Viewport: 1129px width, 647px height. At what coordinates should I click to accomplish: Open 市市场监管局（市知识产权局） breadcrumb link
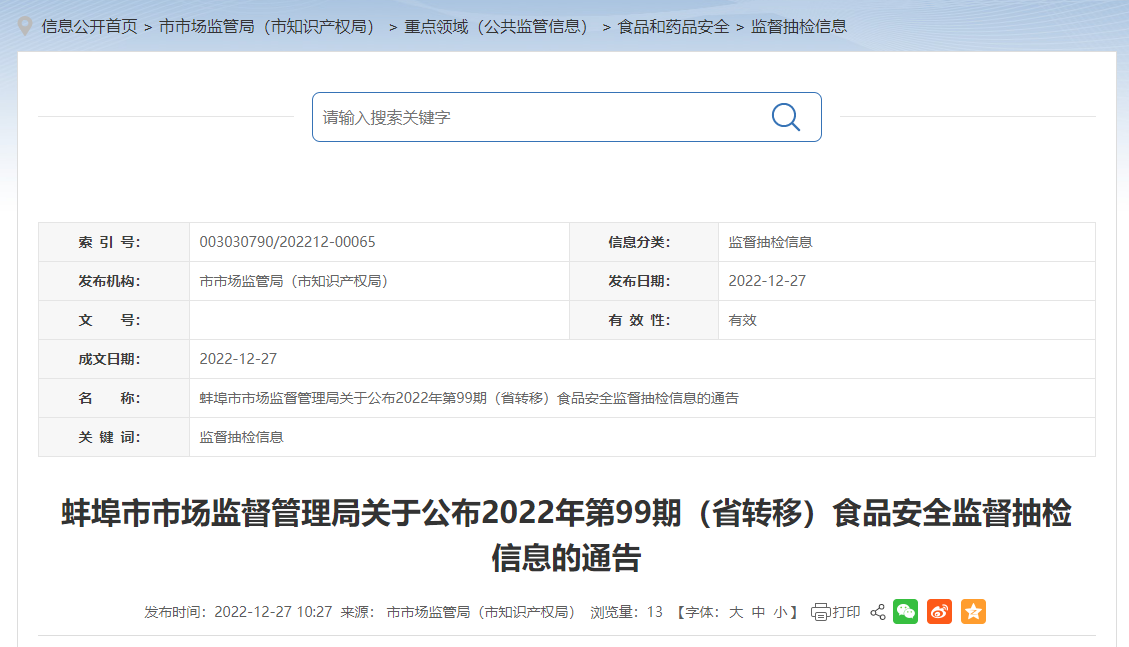point(270,27)
